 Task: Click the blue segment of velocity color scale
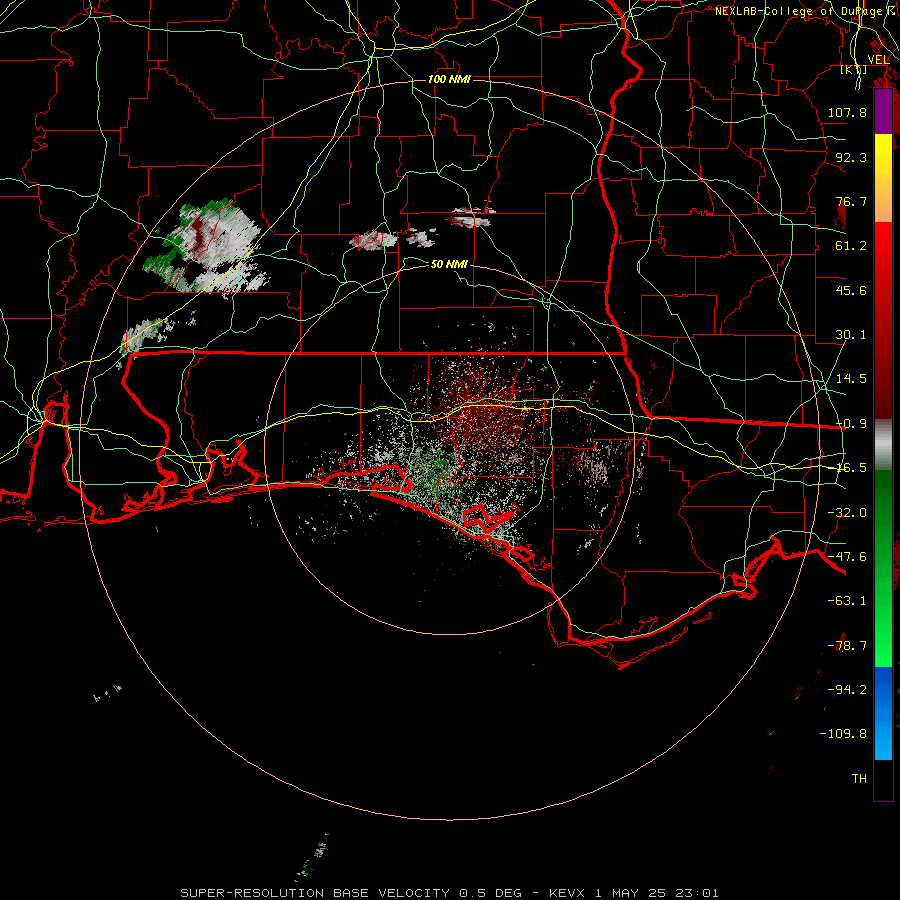click(883, 713)
